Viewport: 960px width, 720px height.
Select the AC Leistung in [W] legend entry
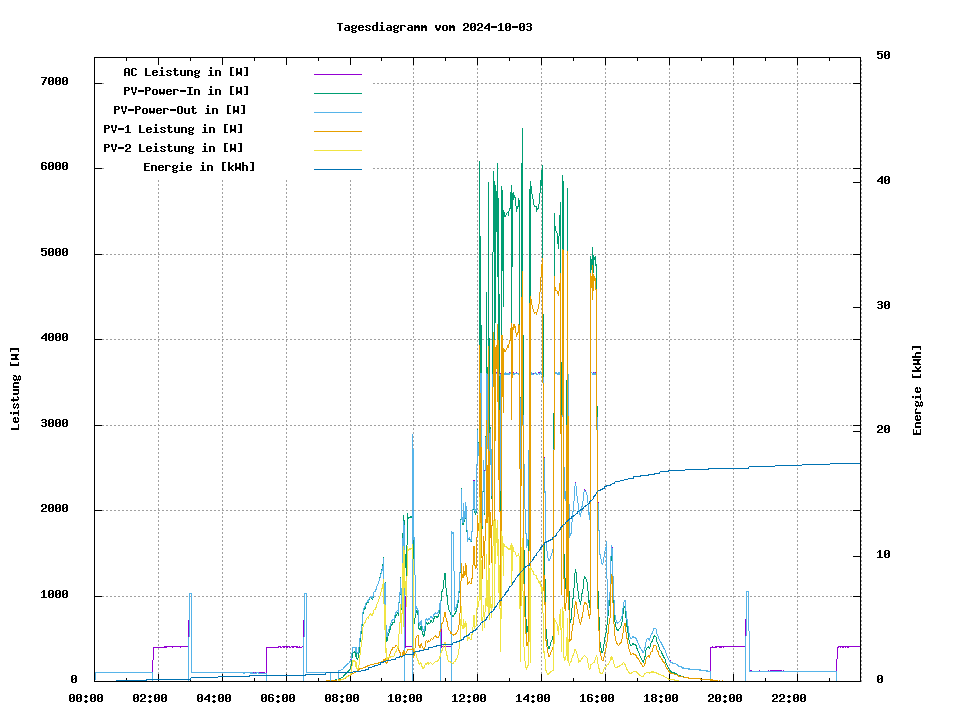[186, 72]
